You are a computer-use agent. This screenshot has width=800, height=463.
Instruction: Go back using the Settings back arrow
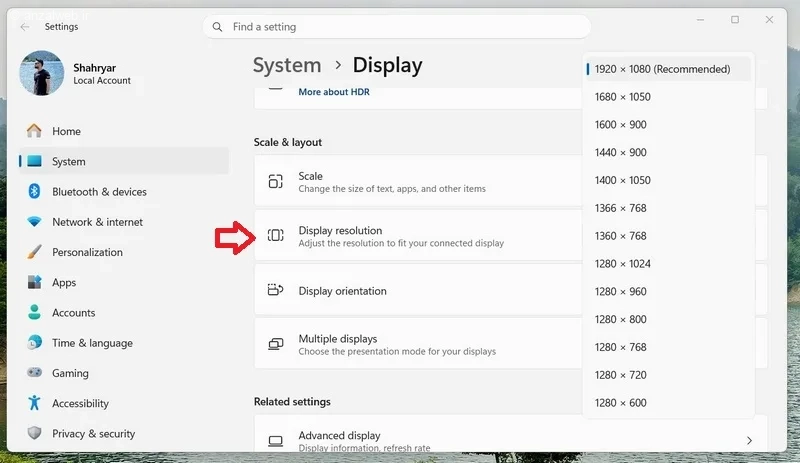[x=24, y=27]
